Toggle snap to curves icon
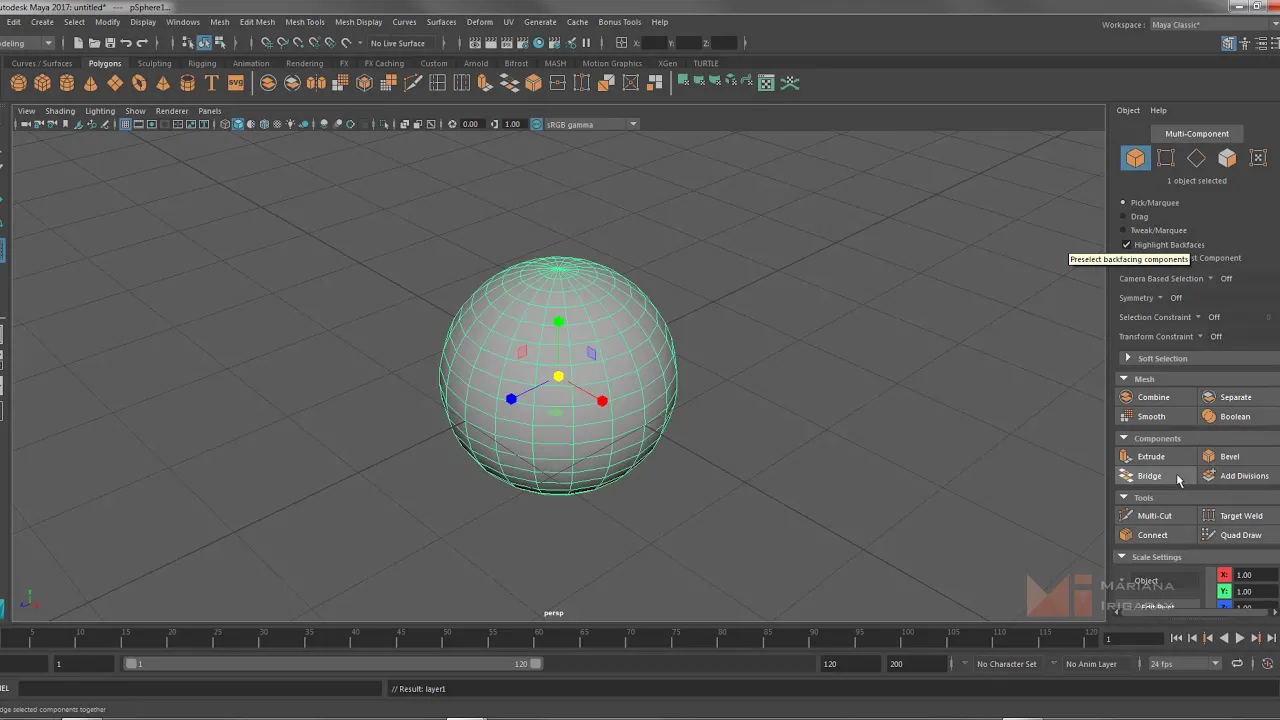The image size is (1280, 720). click(x=282, y=43)
